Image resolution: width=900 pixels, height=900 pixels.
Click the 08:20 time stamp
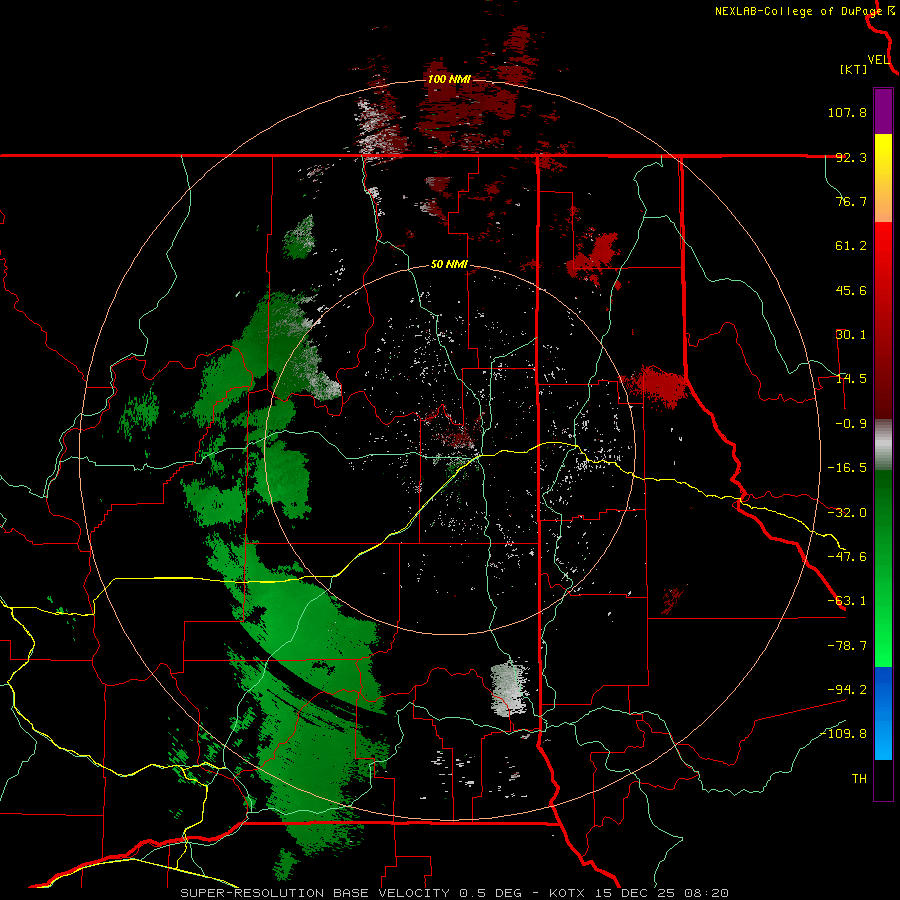click(706, 893)
